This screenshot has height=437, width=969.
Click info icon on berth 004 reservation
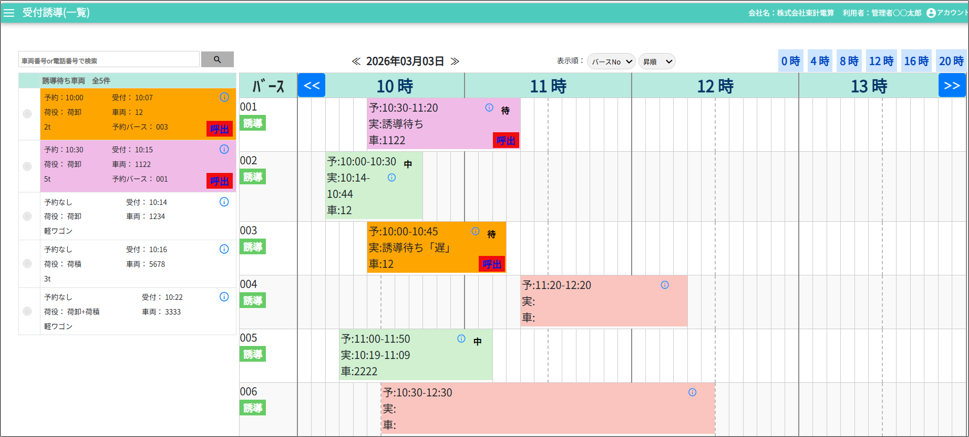(665, 285)
